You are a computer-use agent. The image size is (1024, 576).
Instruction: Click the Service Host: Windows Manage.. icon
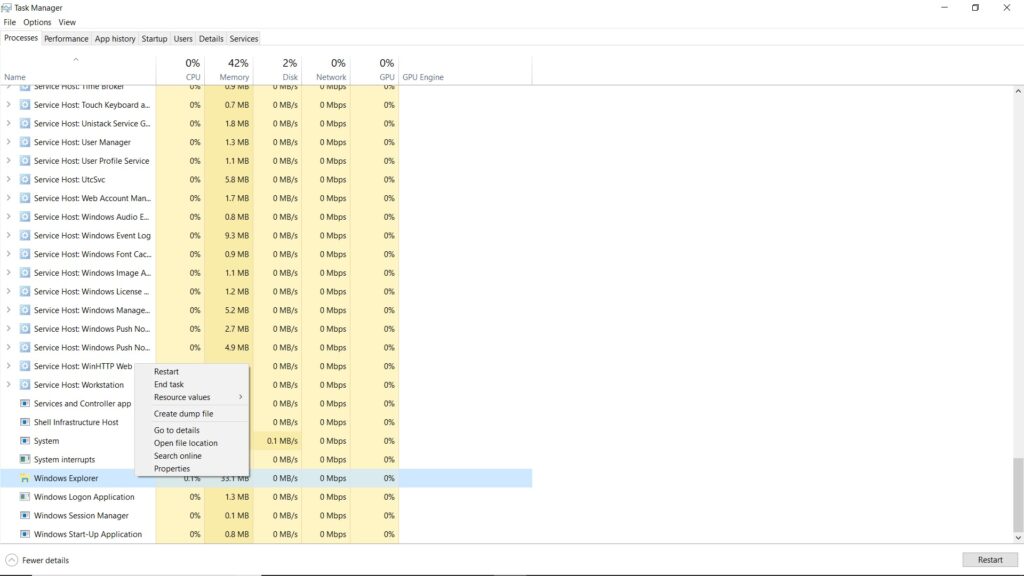click(x=25, y=310)
